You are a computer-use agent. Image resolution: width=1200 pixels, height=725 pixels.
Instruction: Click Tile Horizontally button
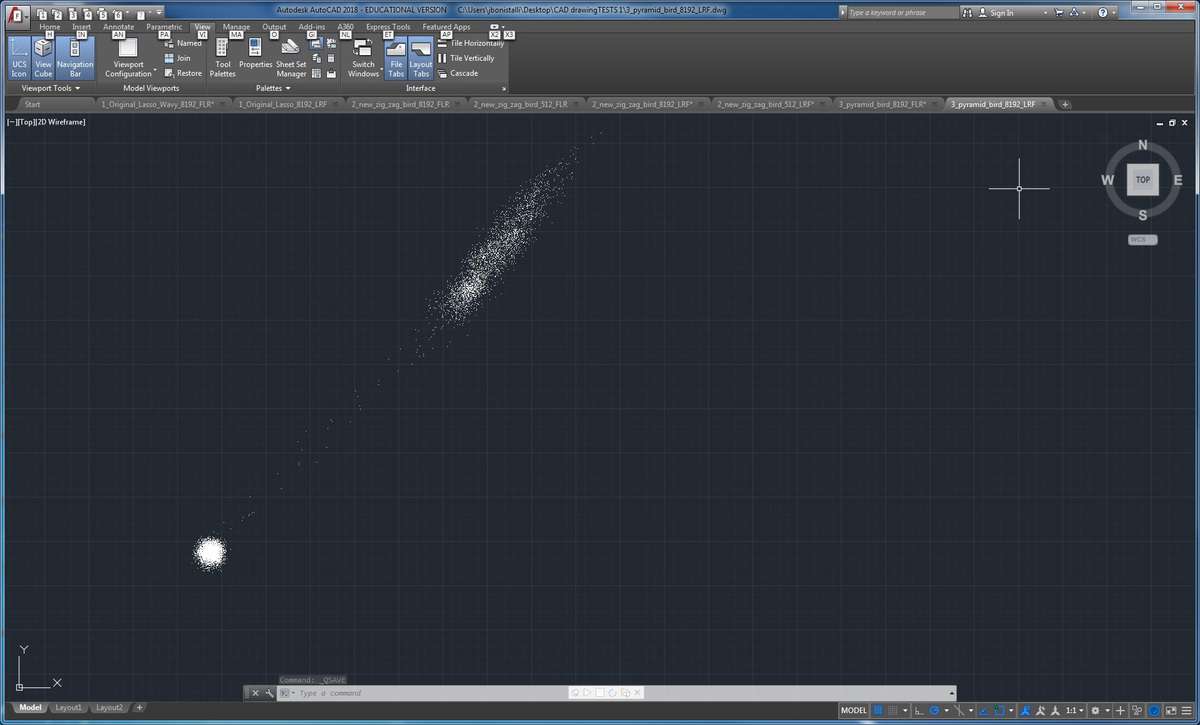coord(470,43)
